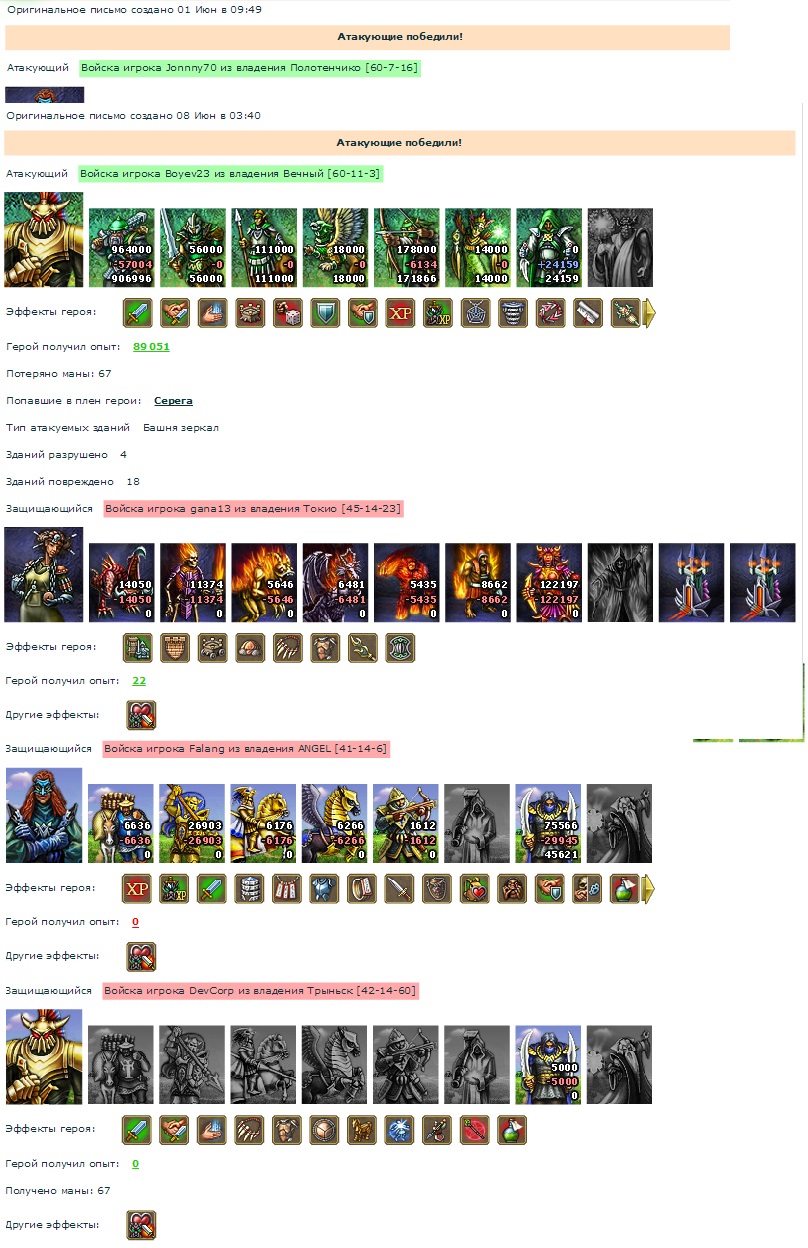Click the red XP icon in Falang's effects row
808x1248 pixels.
click(137, 888)
